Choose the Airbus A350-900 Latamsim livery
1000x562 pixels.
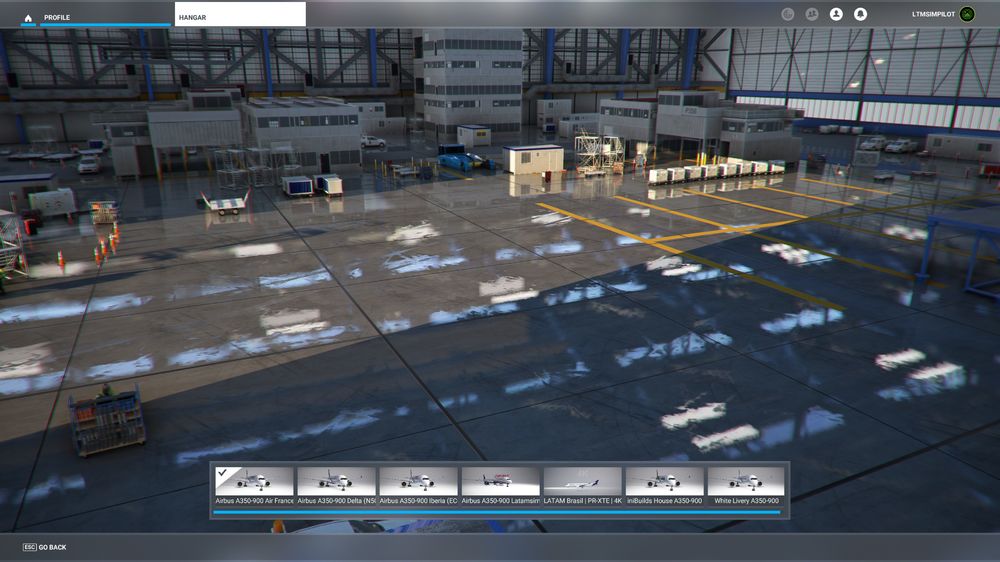(x=501, y=481)
